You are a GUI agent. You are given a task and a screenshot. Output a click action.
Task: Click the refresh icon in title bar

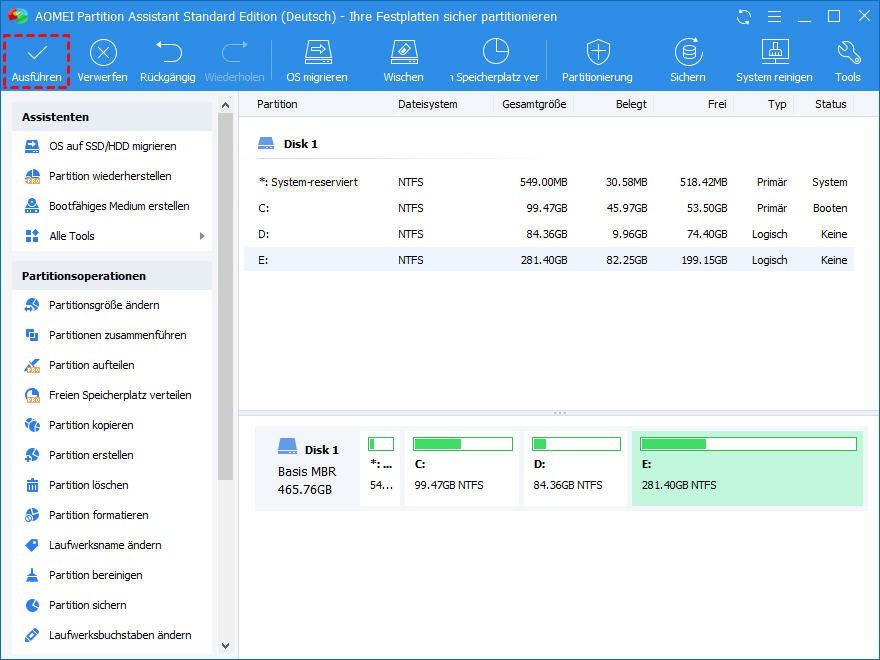744,17
